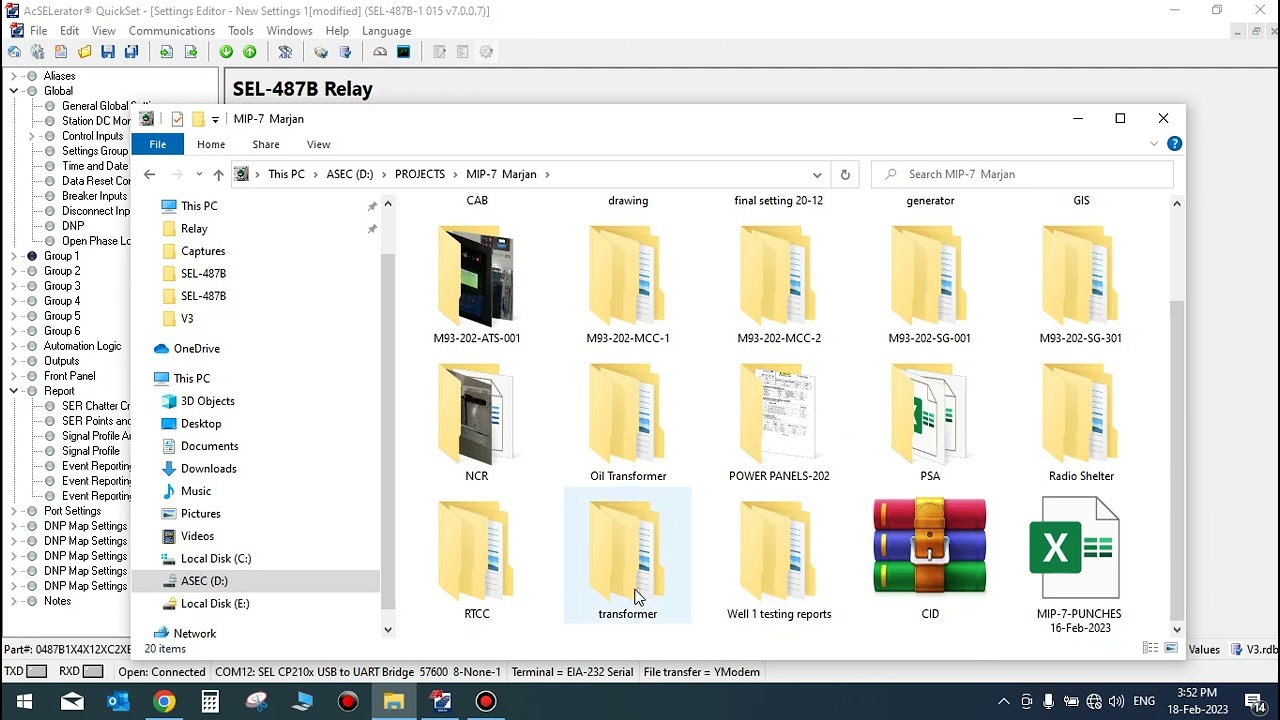
Task: Click the ABC toolbar icon in QuickSet
Action: pos(285,52)
